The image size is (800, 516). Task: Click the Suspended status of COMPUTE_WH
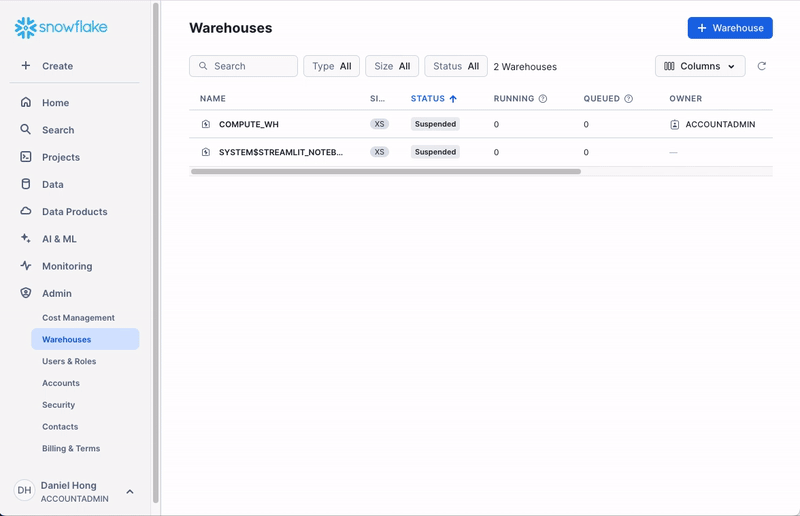435,124
